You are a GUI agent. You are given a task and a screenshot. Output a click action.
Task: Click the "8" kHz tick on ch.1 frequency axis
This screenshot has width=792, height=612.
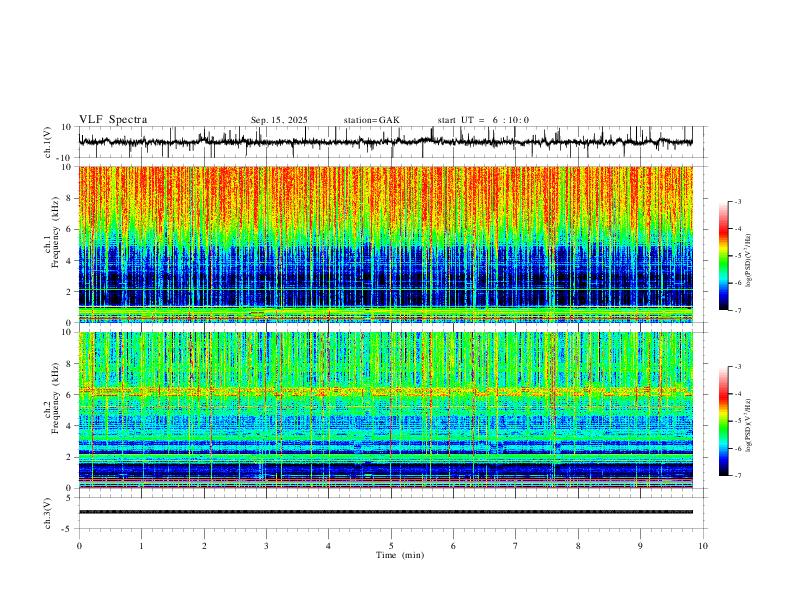(70, 198)
